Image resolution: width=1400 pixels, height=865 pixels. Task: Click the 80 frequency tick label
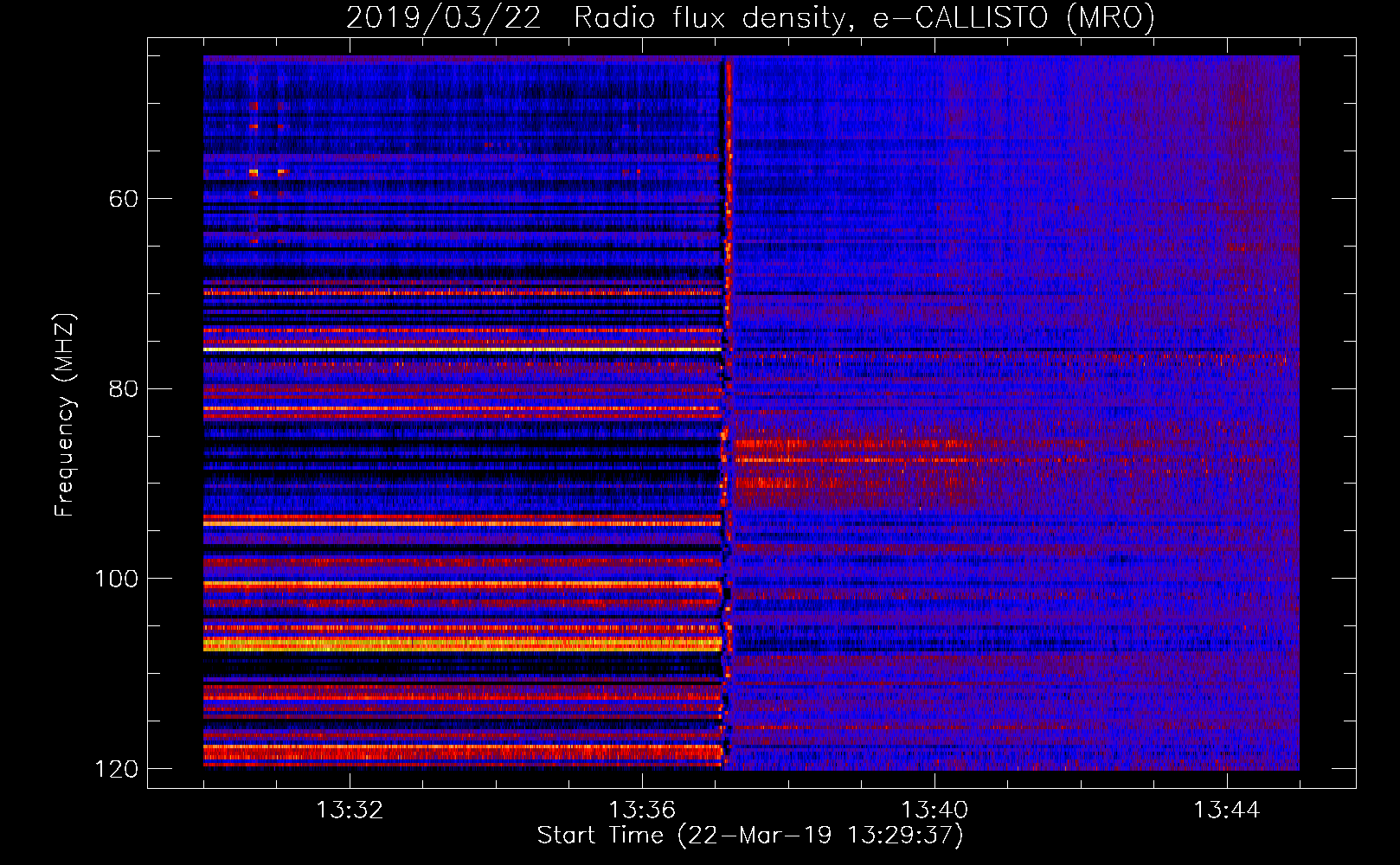(124, 388)
